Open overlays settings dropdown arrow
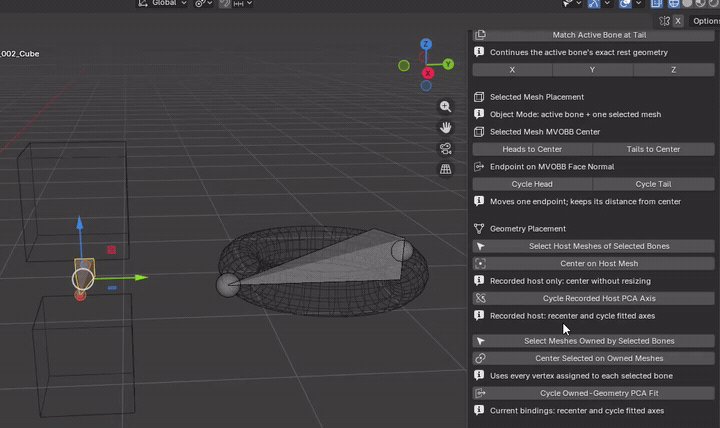 [638, 4]
